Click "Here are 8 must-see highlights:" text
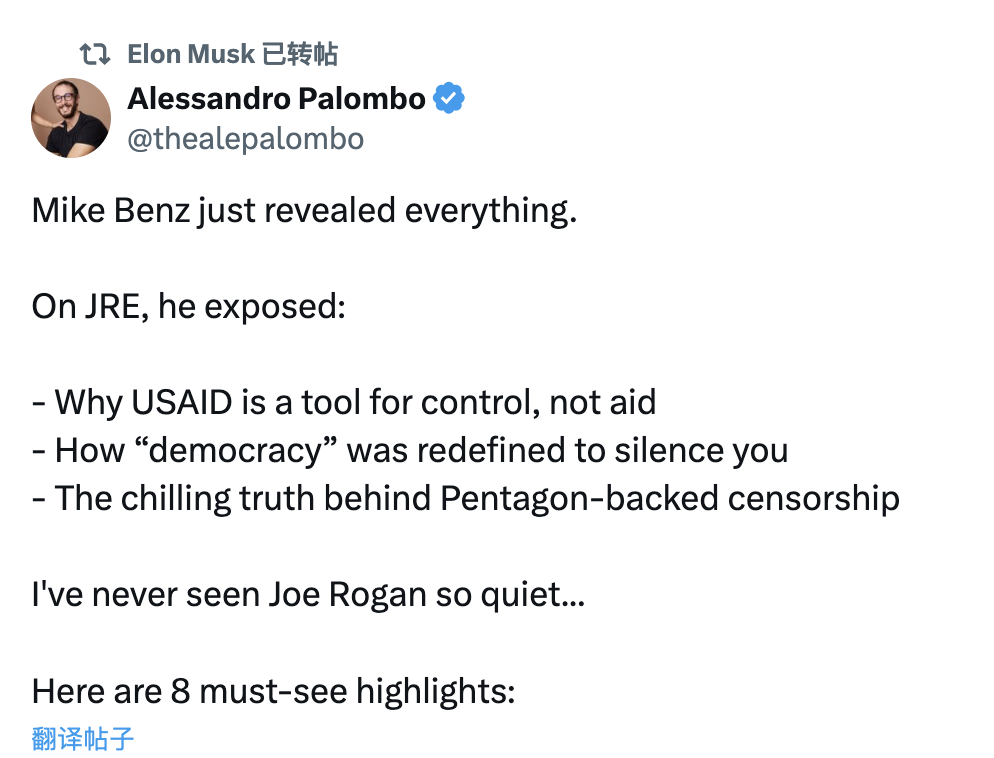Image resolution: width=994 pixels, height=758 pixels. pyautogui.click(x=273, y=691)
